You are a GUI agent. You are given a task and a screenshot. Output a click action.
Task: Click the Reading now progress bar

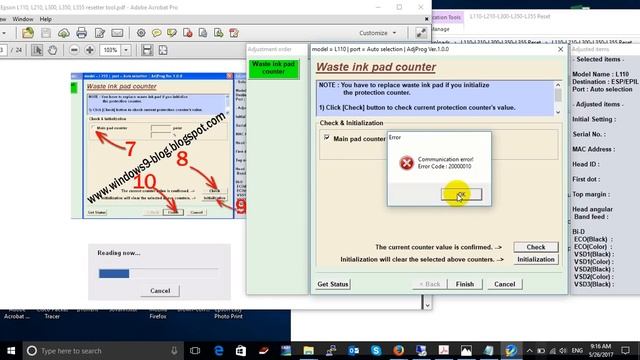(158, 273)
